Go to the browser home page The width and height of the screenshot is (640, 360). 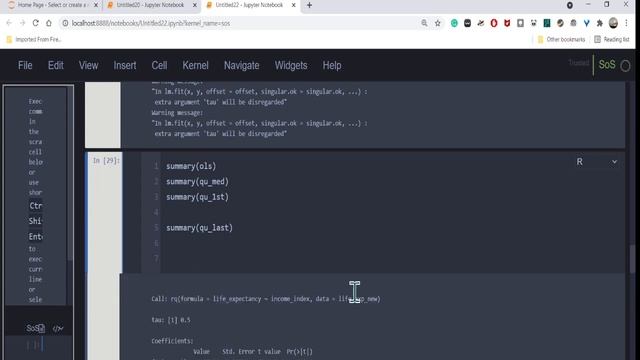point(49,23)
